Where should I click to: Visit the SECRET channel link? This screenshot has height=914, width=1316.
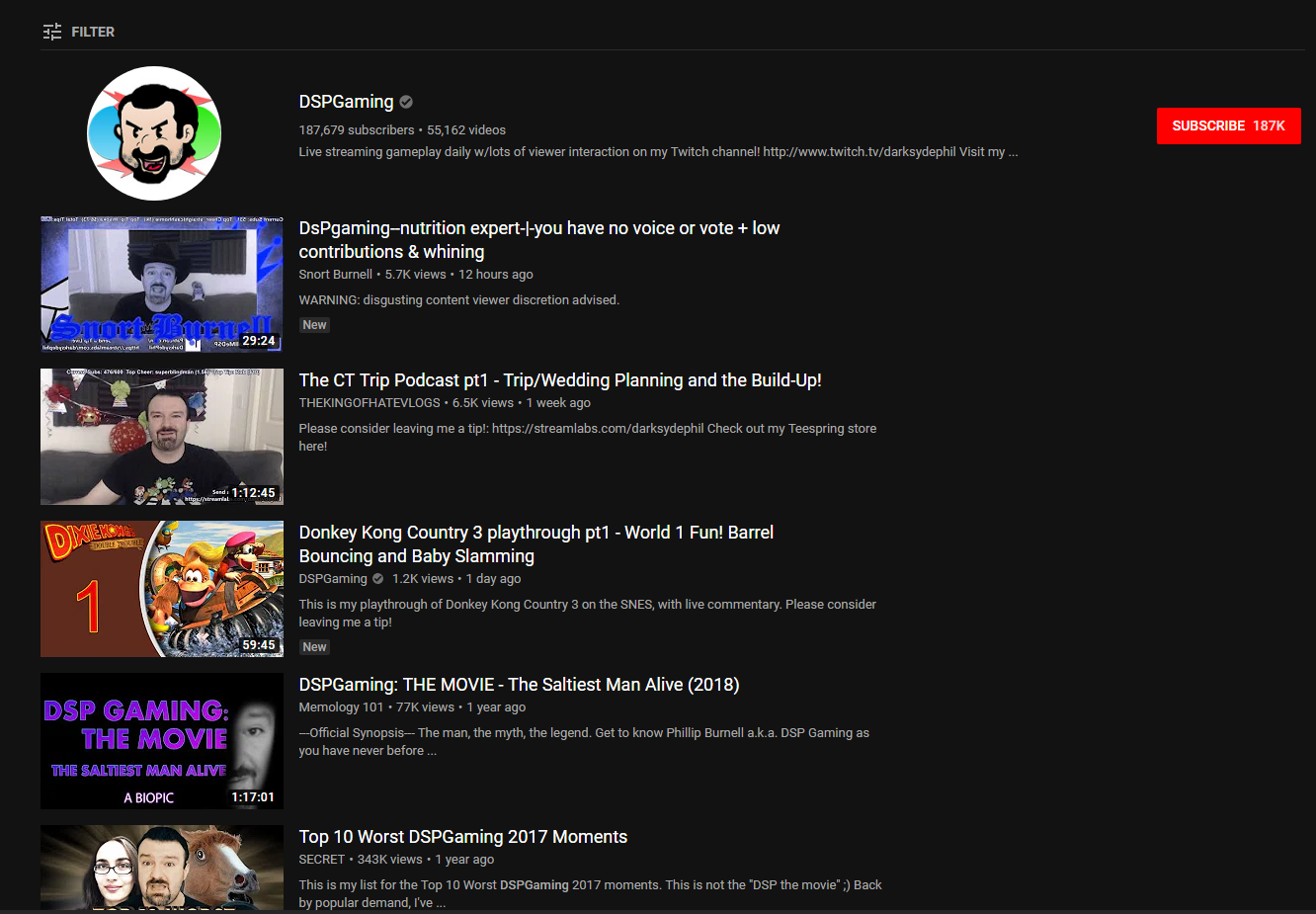(322, 860)
